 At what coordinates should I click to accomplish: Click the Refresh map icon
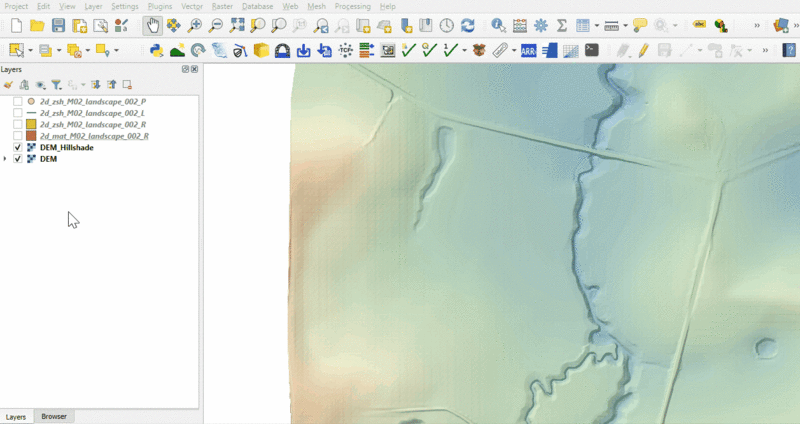click(x=467, y=26)
